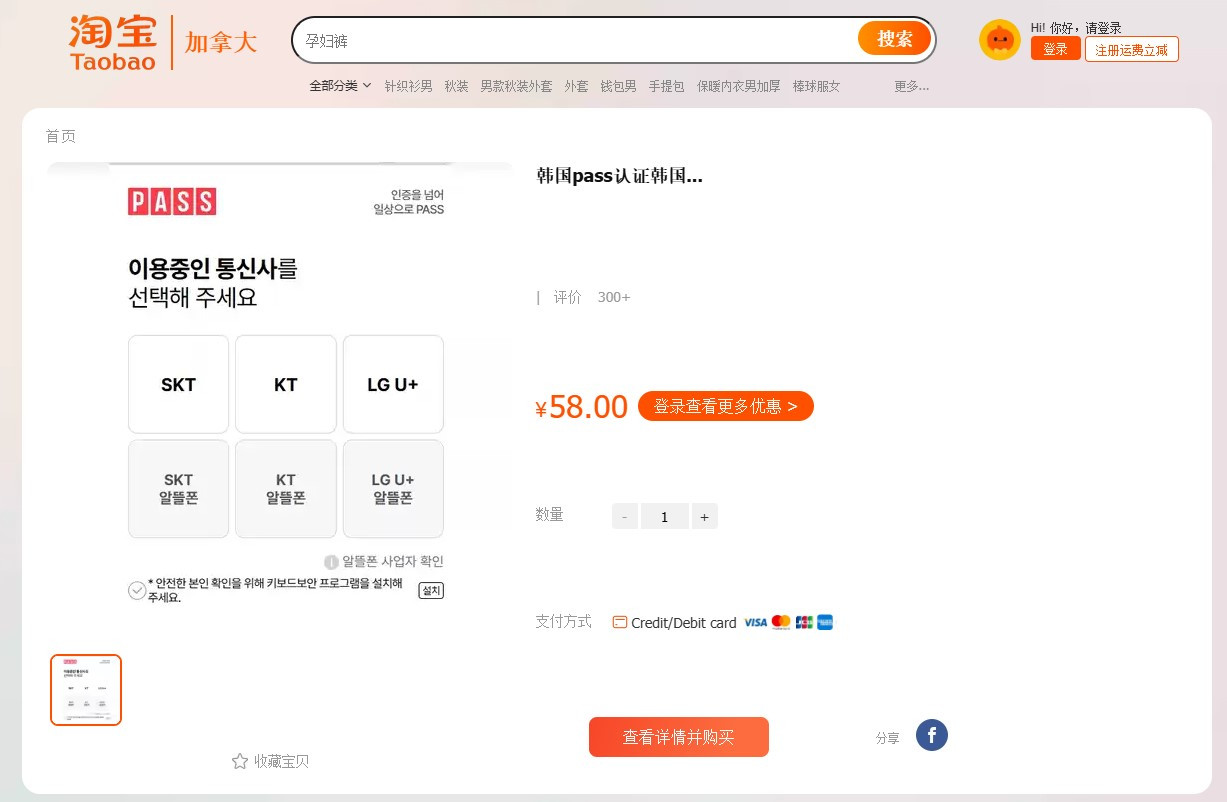Viewport: 1227px width, 802px height.
Task: Click the 查看详情并购买 button
Action: [678, 737]
